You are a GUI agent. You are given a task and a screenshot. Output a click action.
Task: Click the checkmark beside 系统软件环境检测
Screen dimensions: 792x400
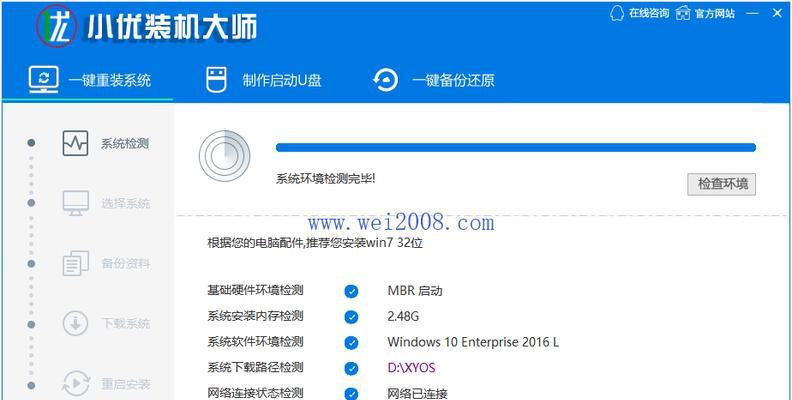[x=351, y=342]
